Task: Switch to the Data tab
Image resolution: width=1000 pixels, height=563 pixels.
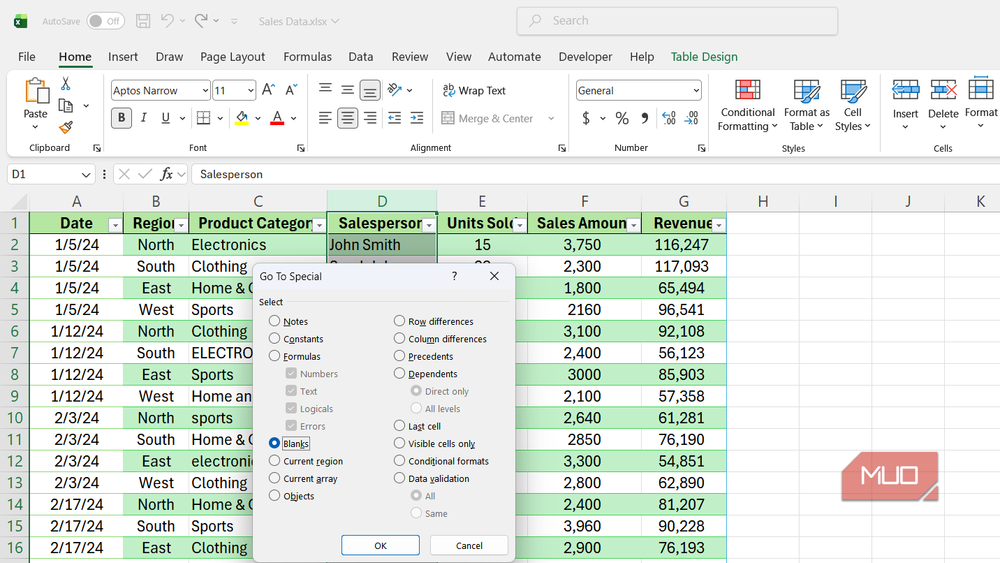Action: pyautogui.click(x=361, y=57)
